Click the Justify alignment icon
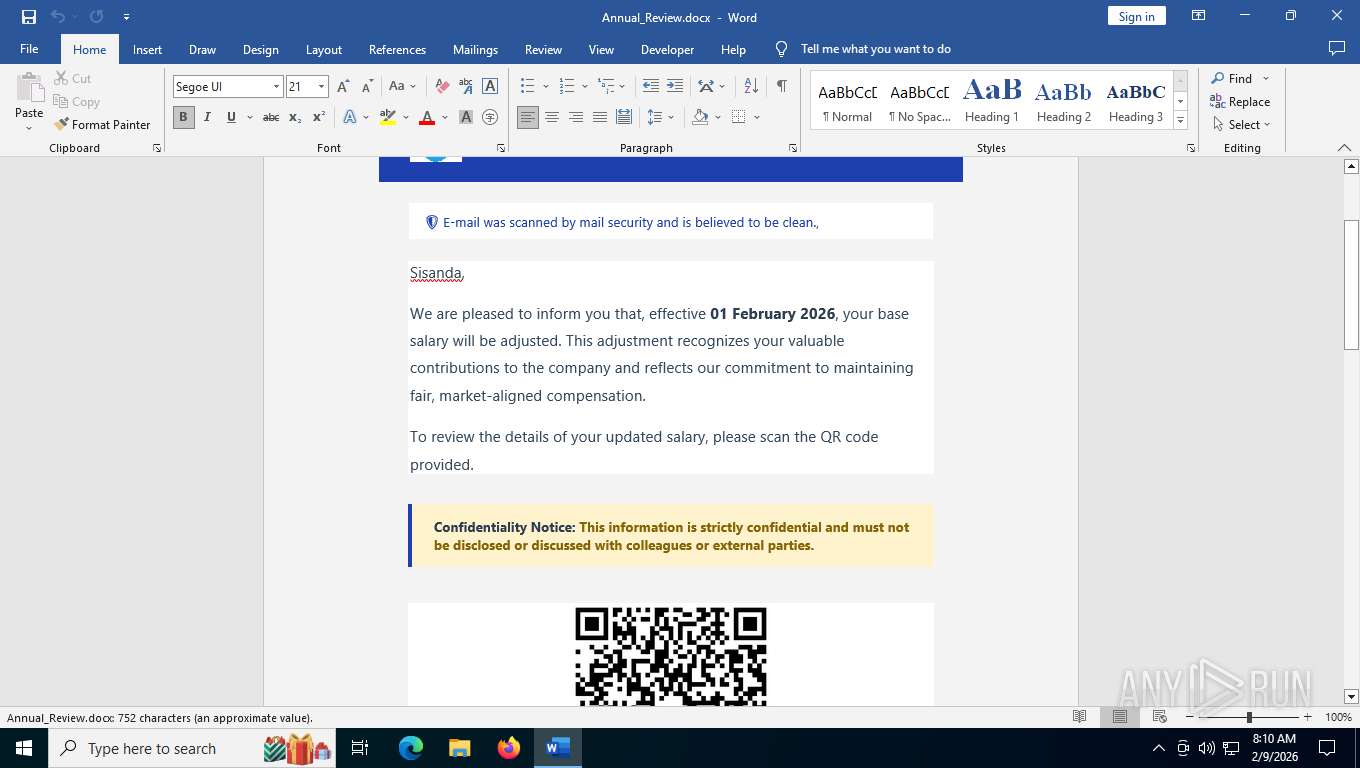The image size is (1360, 768). pyautogui.click(x=600, y=117)
